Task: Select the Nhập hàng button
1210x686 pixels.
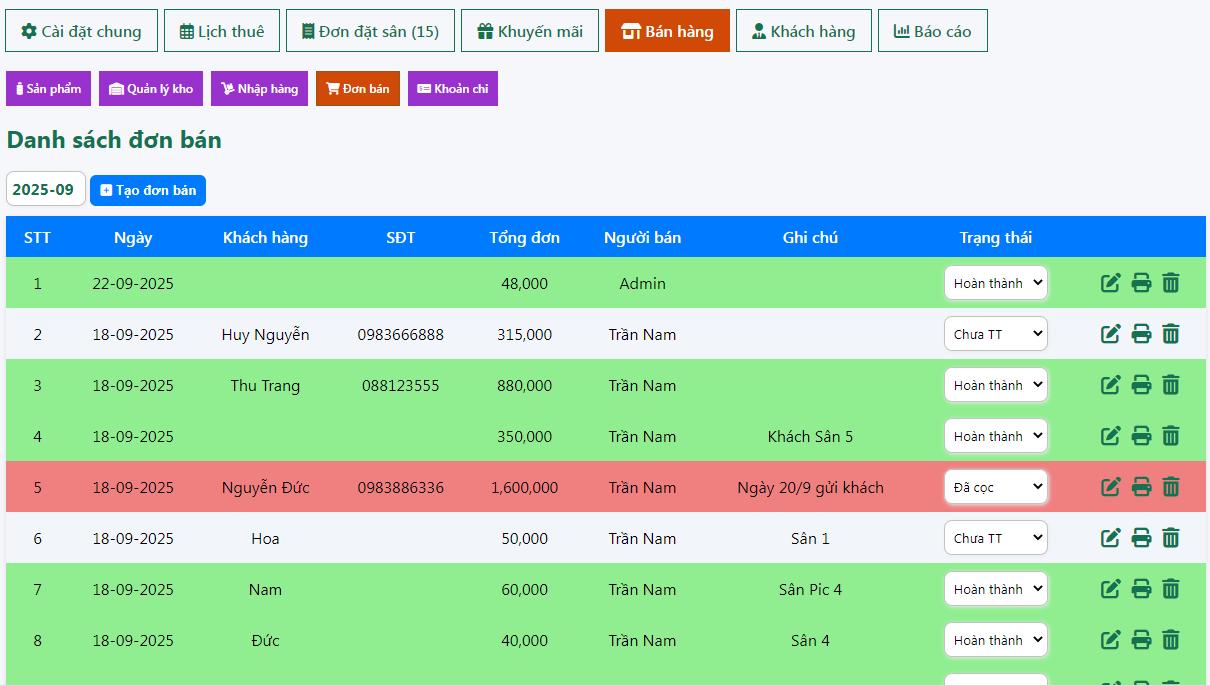Action: pos(259,89)
